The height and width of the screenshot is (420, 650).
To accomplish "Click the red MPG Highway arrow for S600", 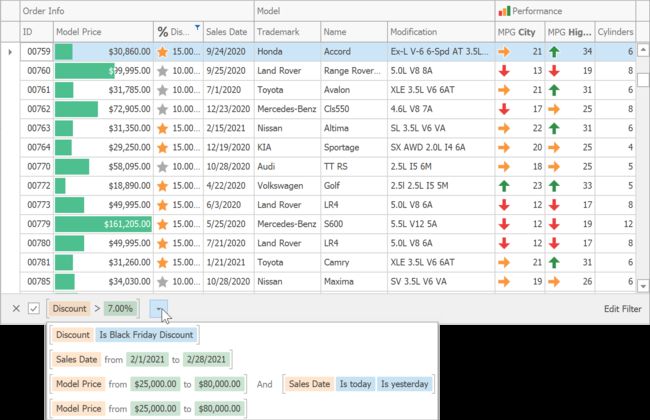I will (x=554, y=224).
